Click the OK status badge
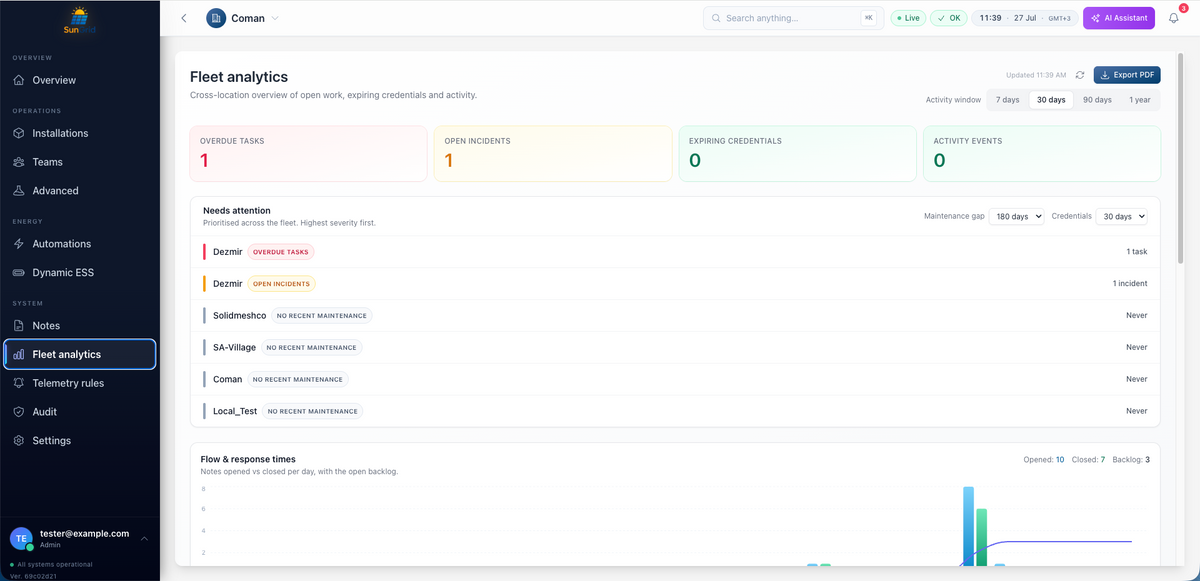Image resolution: width=1200 pixels, height=581 pixels. (x=948, y=18)
